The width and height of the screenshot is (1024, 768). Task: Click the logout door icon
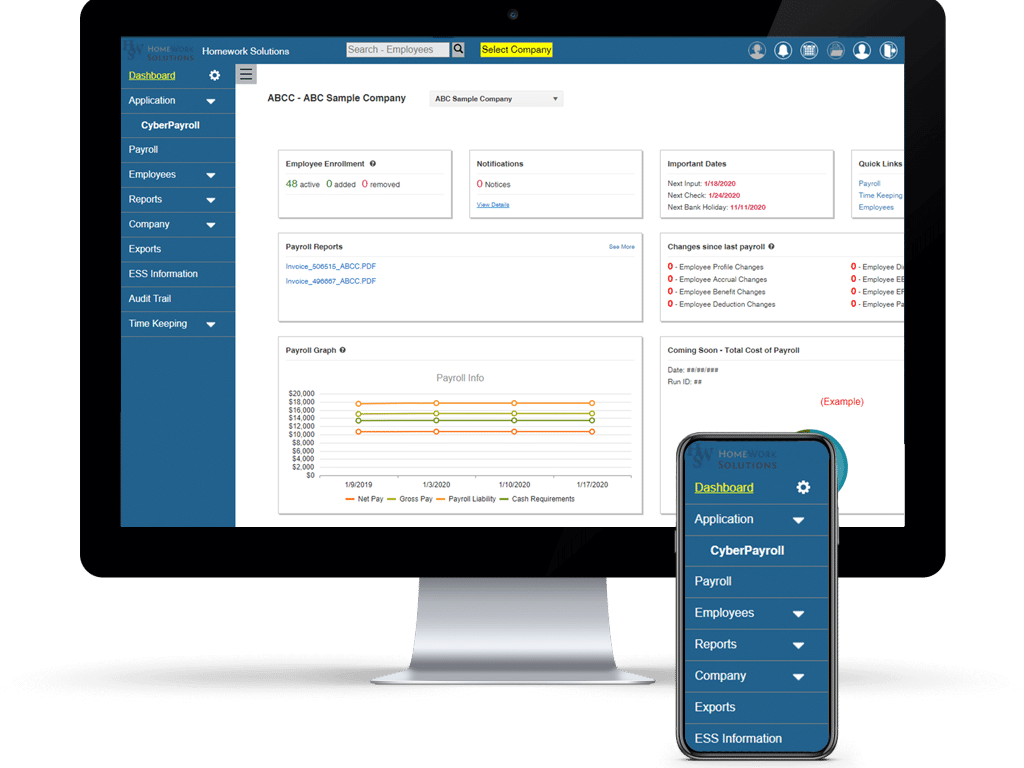[888, 50]
